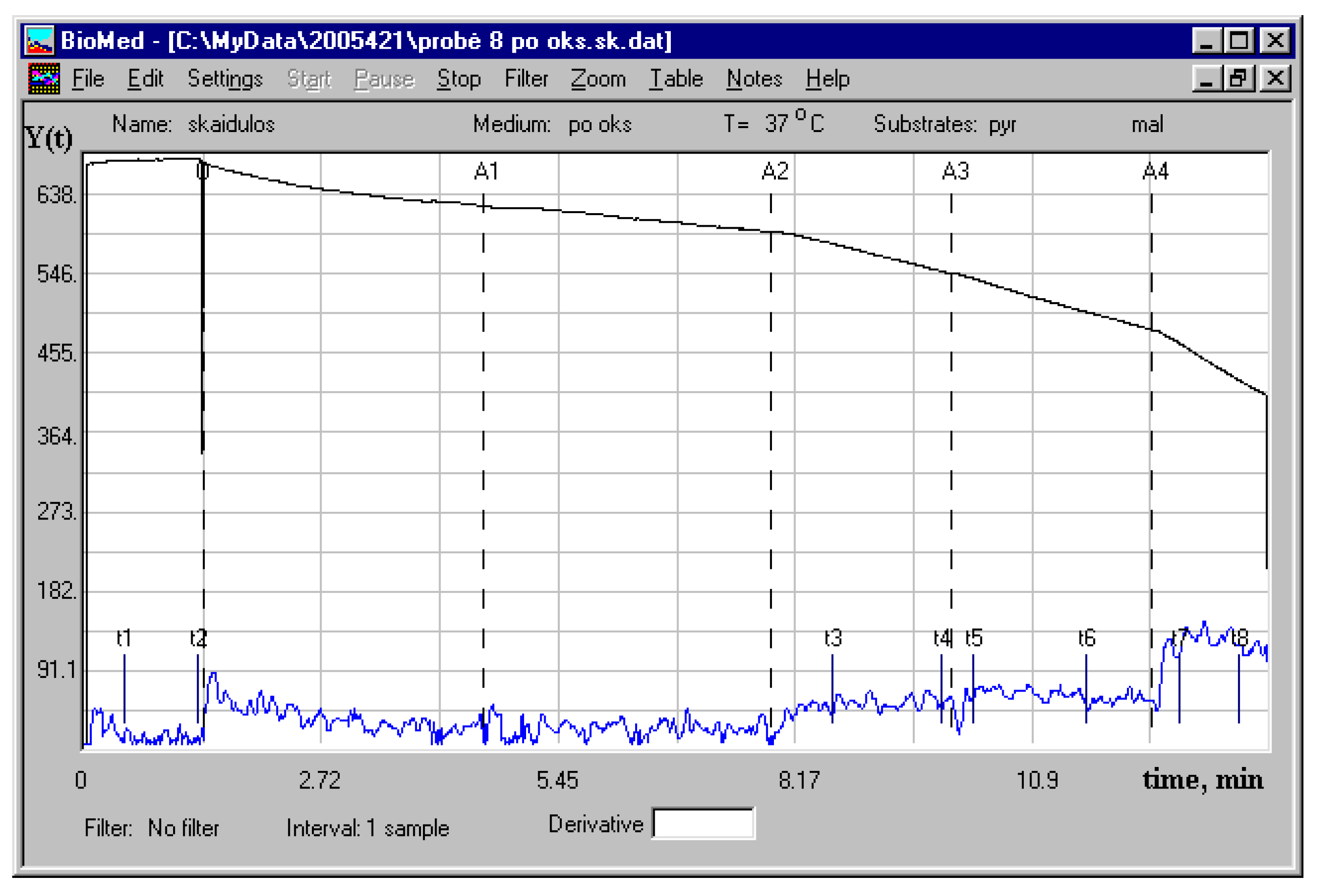Open the Edit menu
Viewport: 1323px width, 896px height.
(x=145, y=79)
